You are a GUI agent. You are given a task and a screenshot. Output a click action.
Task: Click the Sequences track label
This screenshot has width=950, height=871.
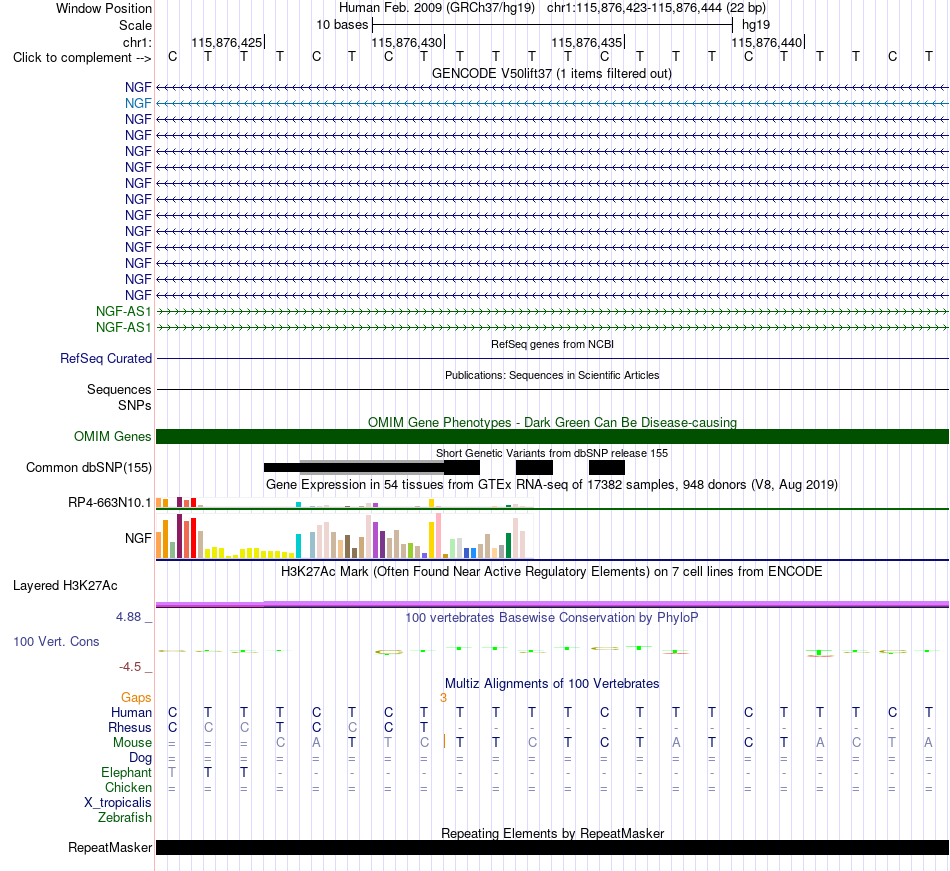pyautogui.click(x=119, y=389)
